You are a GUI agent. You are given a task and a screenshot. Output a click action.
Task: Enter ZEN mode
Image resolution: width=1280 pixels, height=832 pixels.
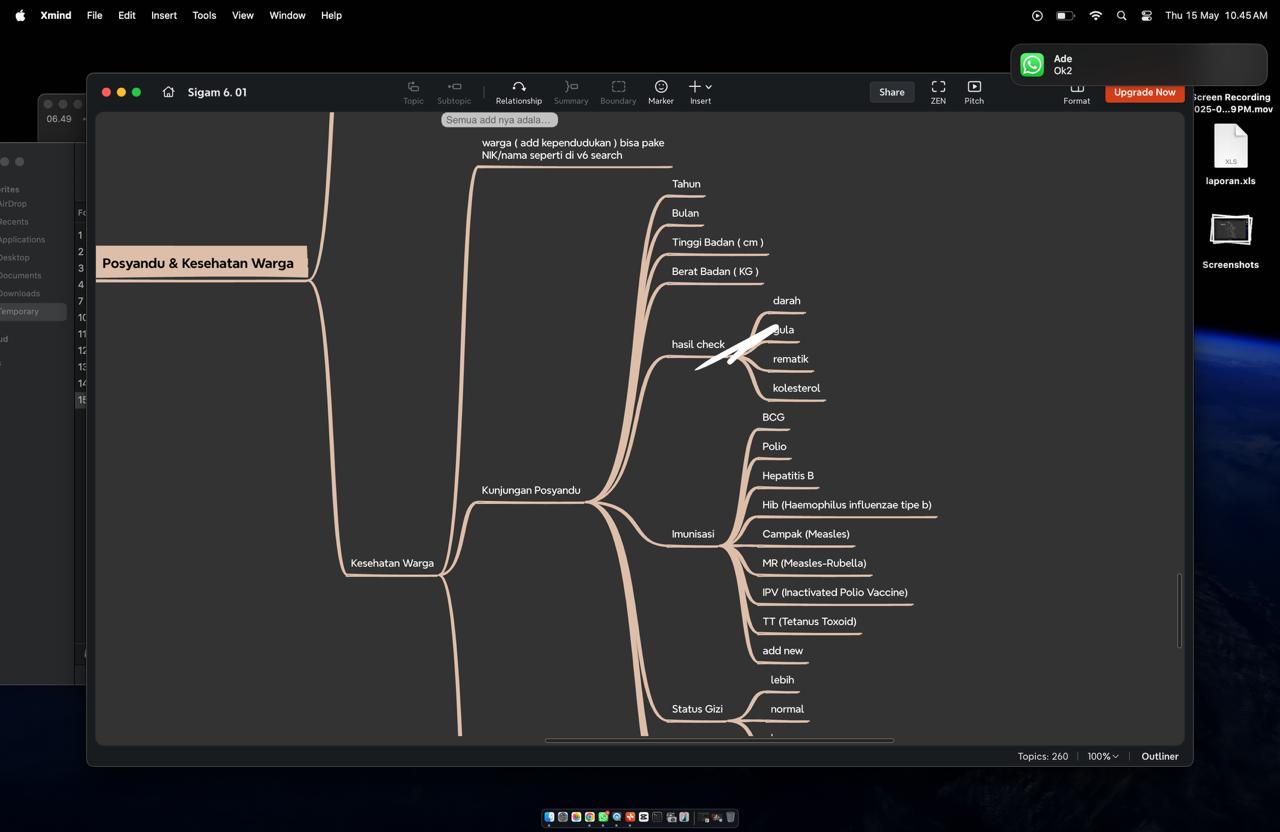coord(938,87)
